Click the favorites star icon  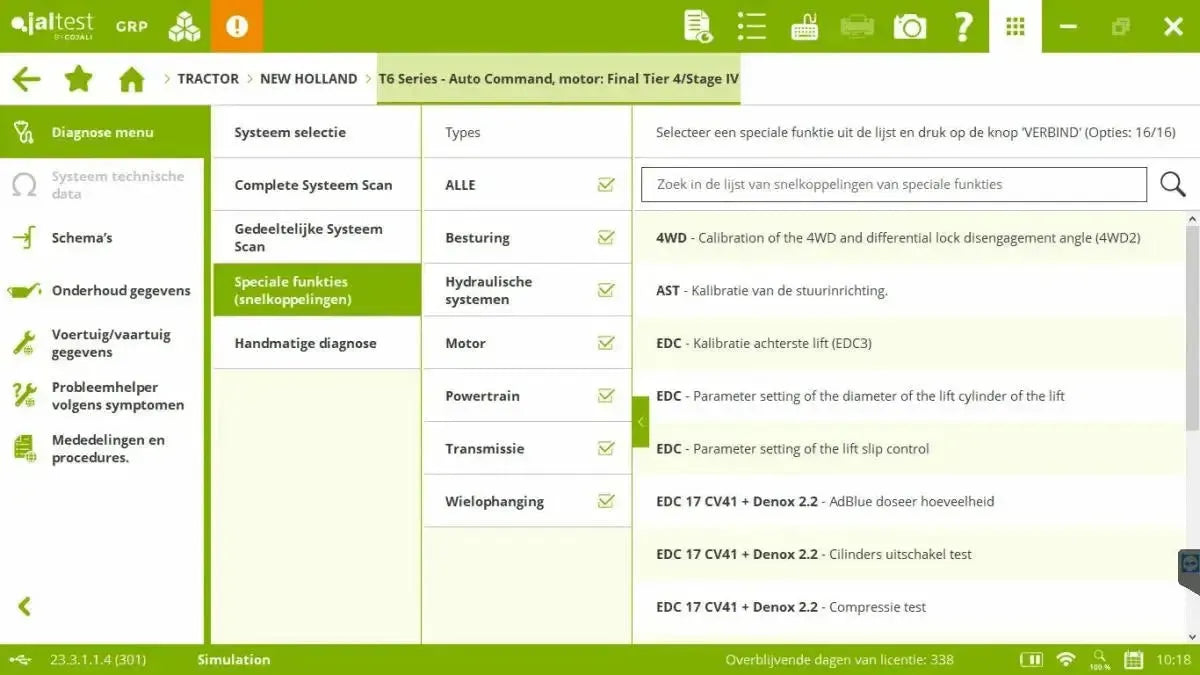coord(78,78)
